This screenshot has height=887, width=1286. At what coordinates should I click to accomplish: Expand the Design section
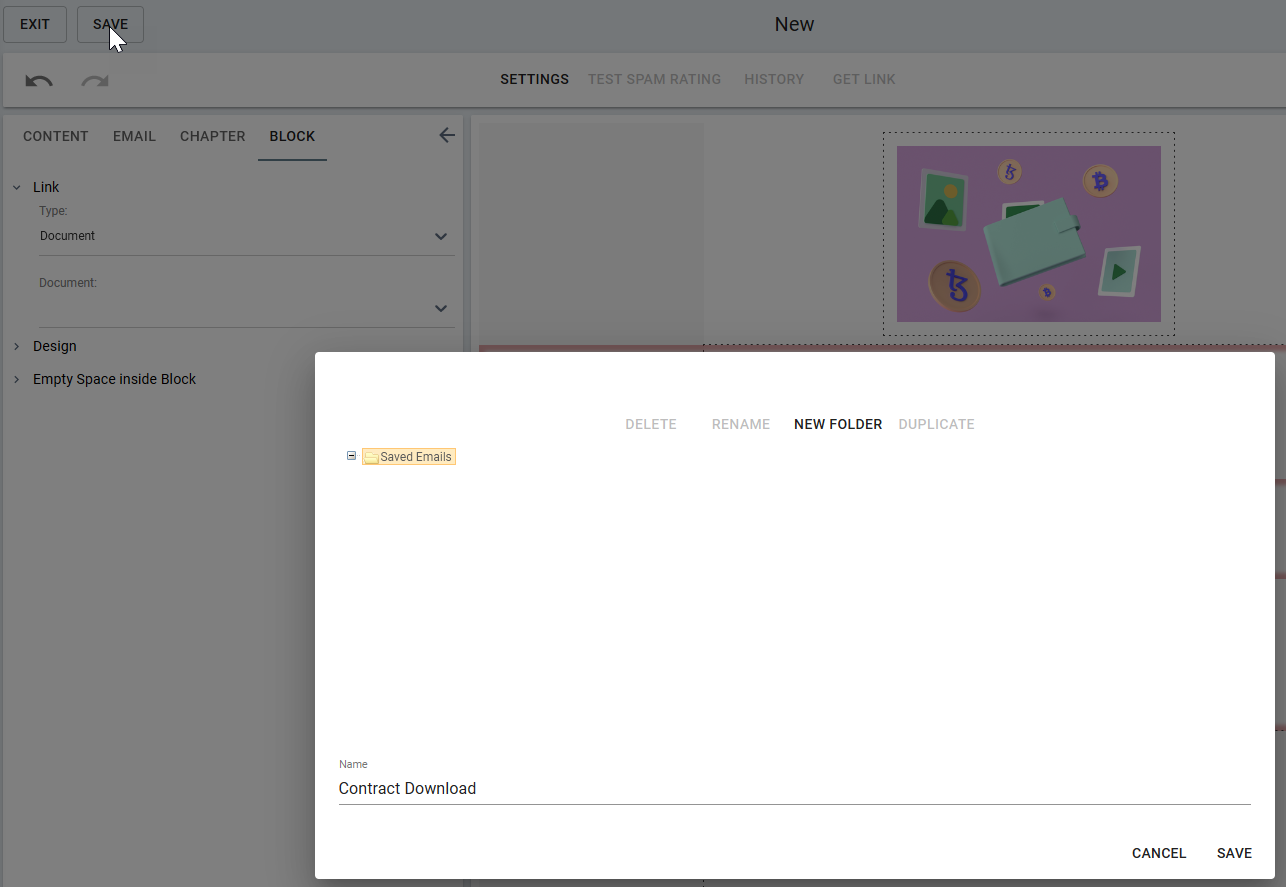17,346
